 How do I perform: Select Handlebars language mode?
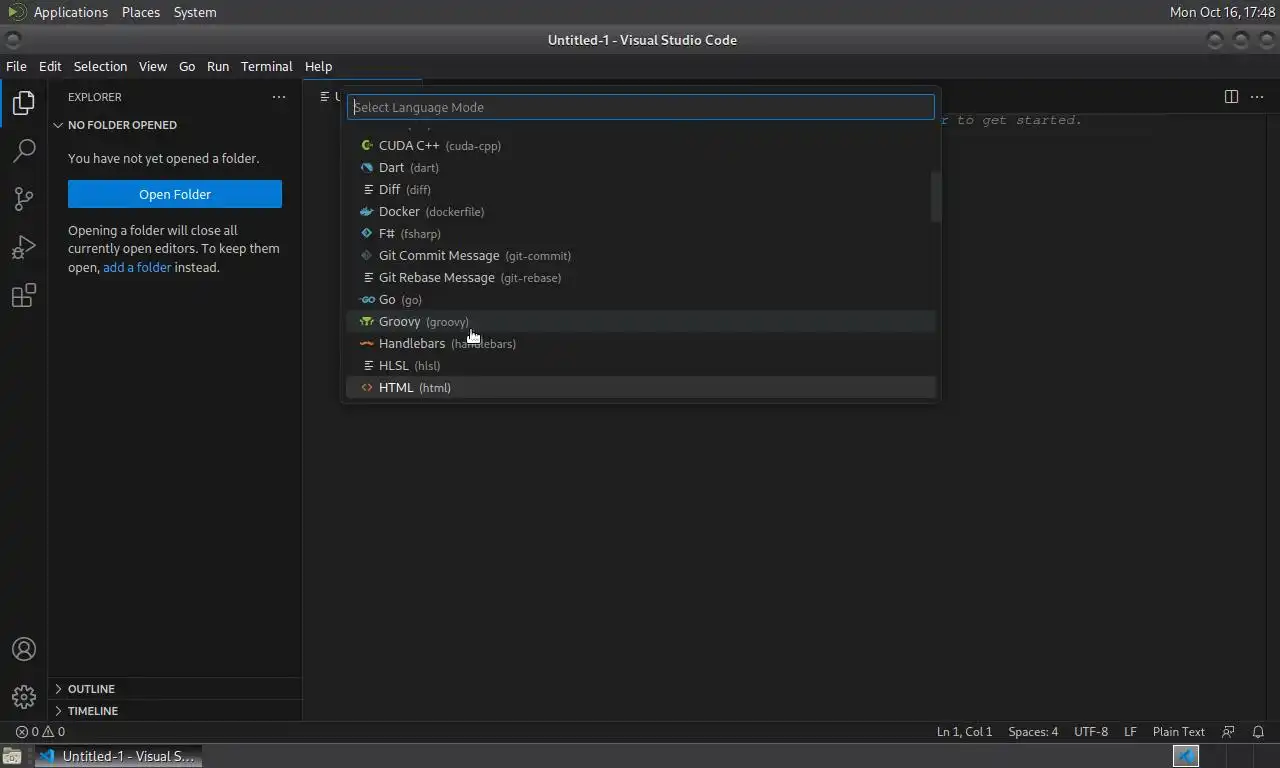[640, 343]
